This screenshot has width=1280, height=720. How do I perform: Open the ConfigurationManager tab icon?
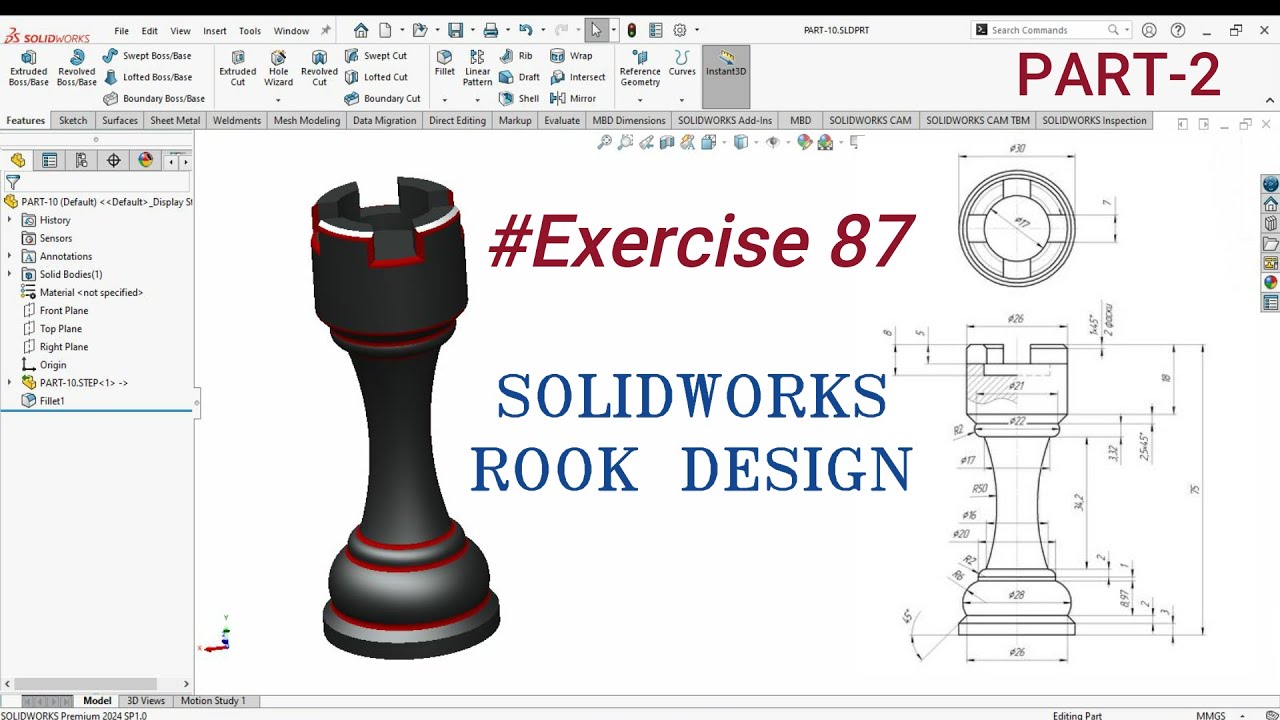81,160
